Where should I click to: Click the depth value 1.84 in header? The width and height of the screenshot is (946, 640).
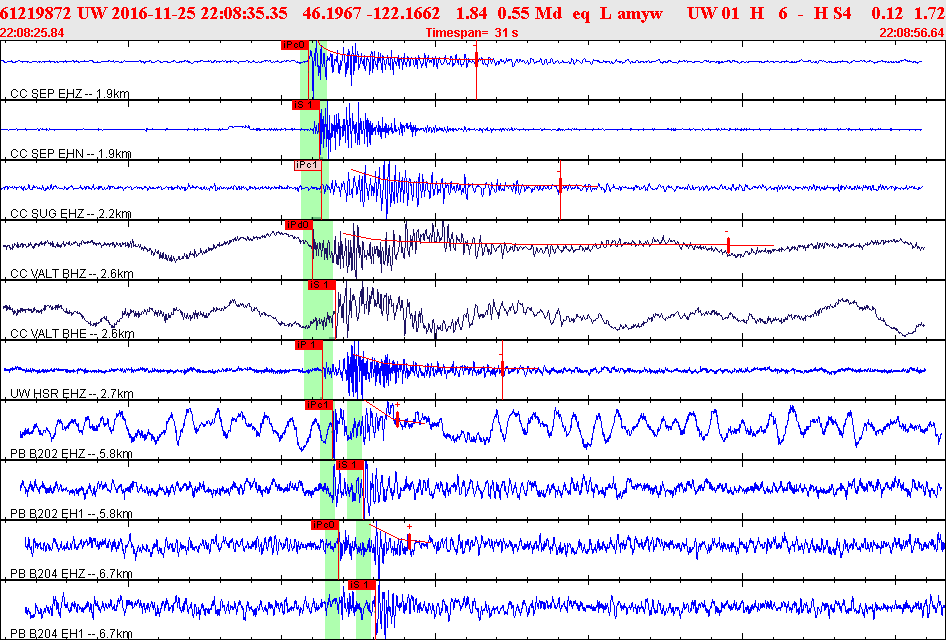pos(471,13)
